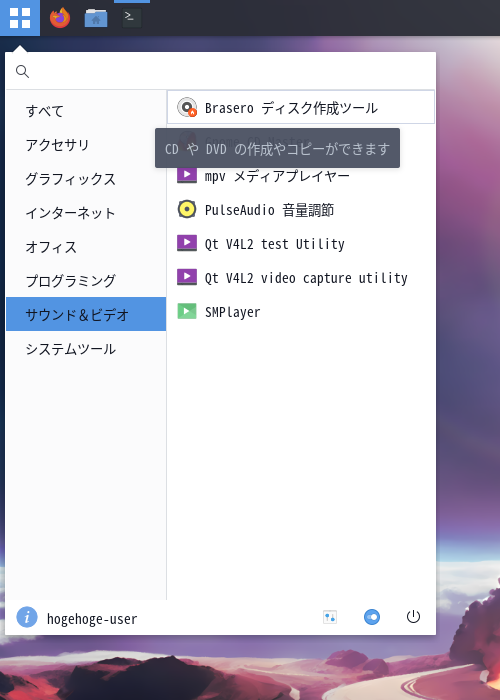500x700 pixels.
Task: Click the blue lock screen icon
Action: (x=372, y=617)
